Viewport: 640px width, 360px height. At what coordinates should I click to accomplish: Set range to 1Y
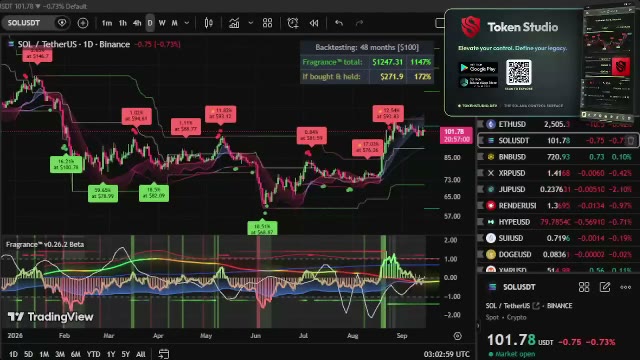[111, 354]
